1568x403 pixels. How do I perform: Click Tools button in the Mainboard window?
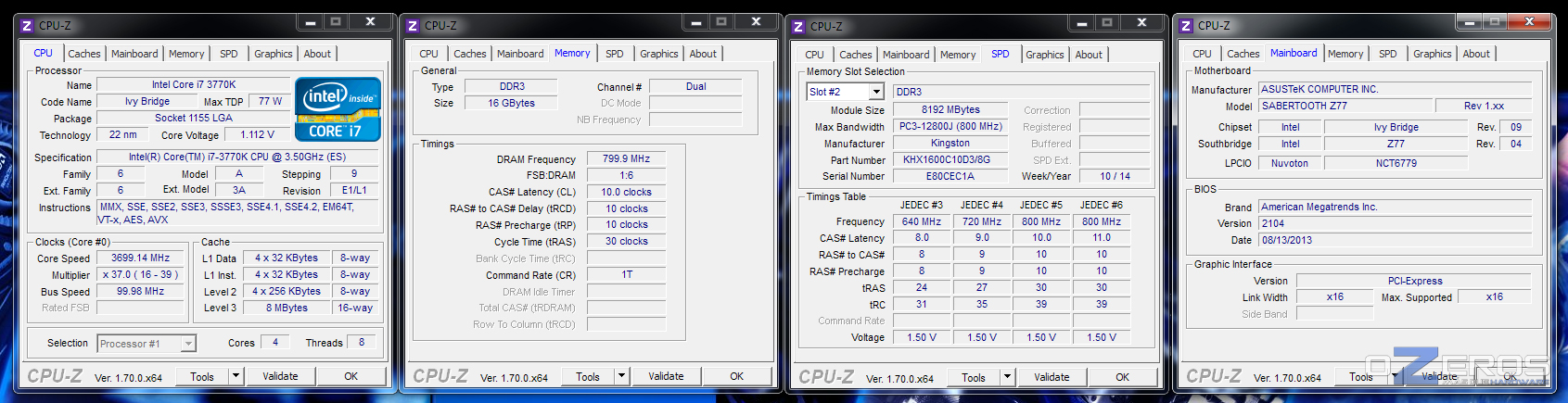click(x=1361, y=376)
